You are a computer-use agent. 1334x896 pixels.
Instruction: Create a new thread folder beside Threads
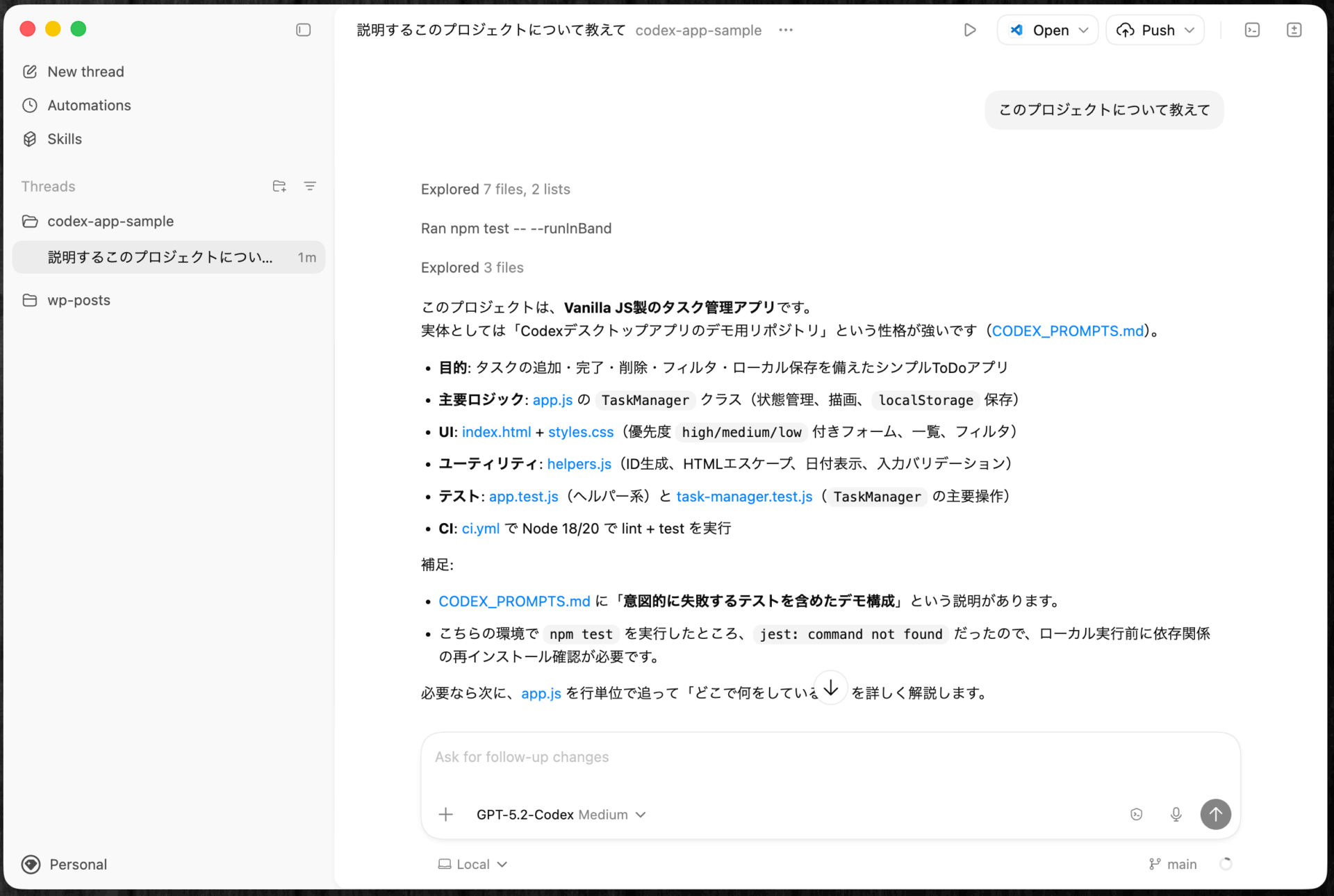click(x=279, y=186)
